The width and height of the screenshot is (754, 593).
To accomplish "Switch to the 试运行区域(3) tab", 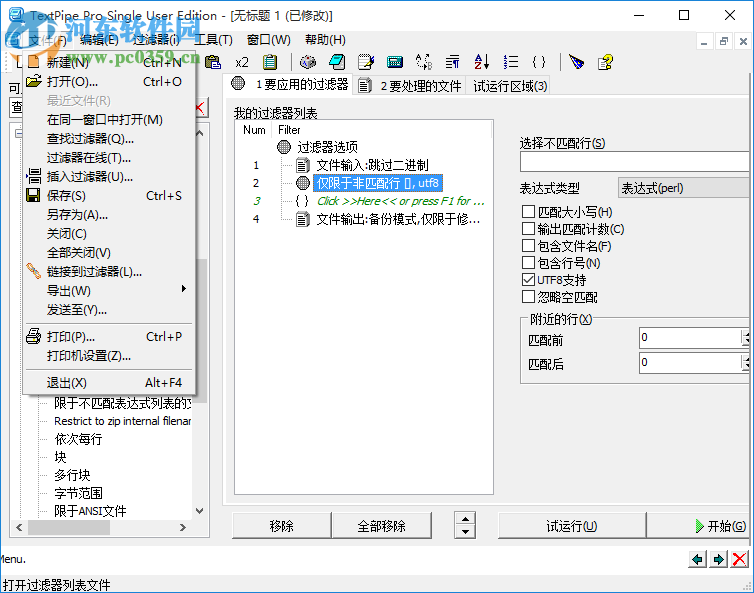I will [509, 86].
